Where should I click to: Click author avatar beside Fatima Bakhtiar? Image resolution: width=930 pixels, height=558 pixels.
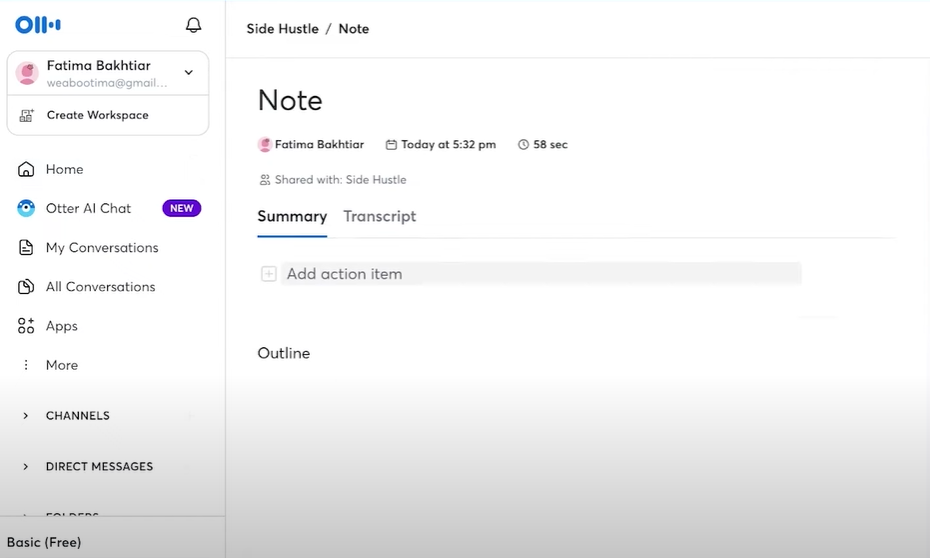pyautogui.click(x=265, y=144)
